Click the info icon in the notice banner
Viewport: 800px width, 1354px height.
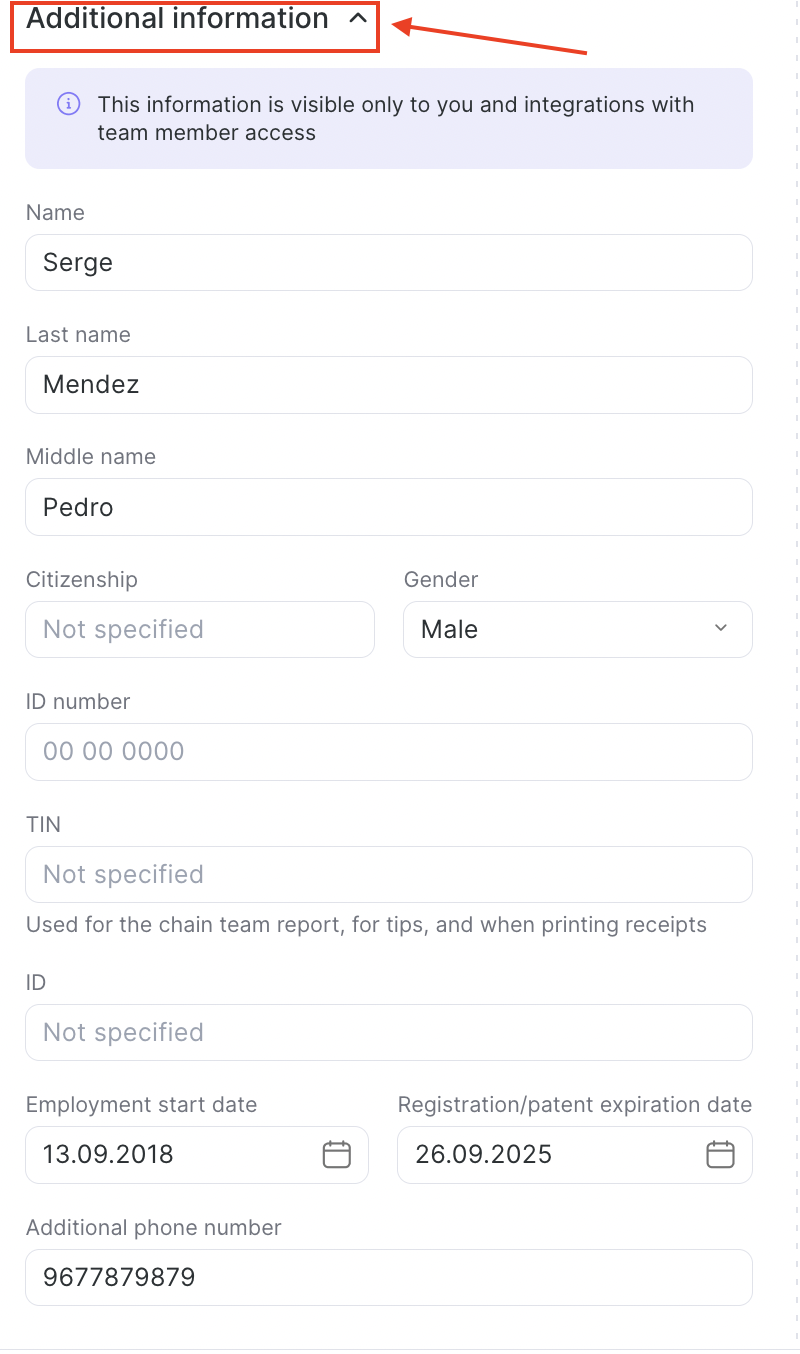(68, 104)
